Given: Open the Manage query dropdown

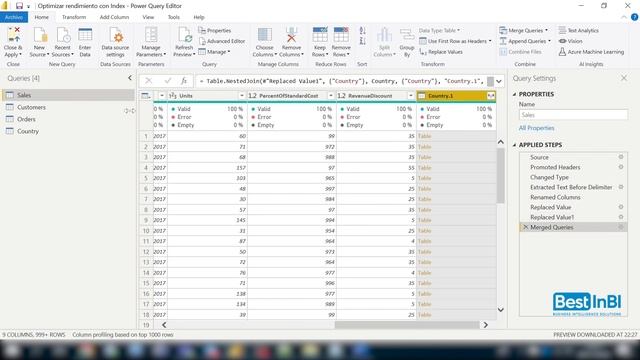Looking at the screenshot, I should 214,52.
